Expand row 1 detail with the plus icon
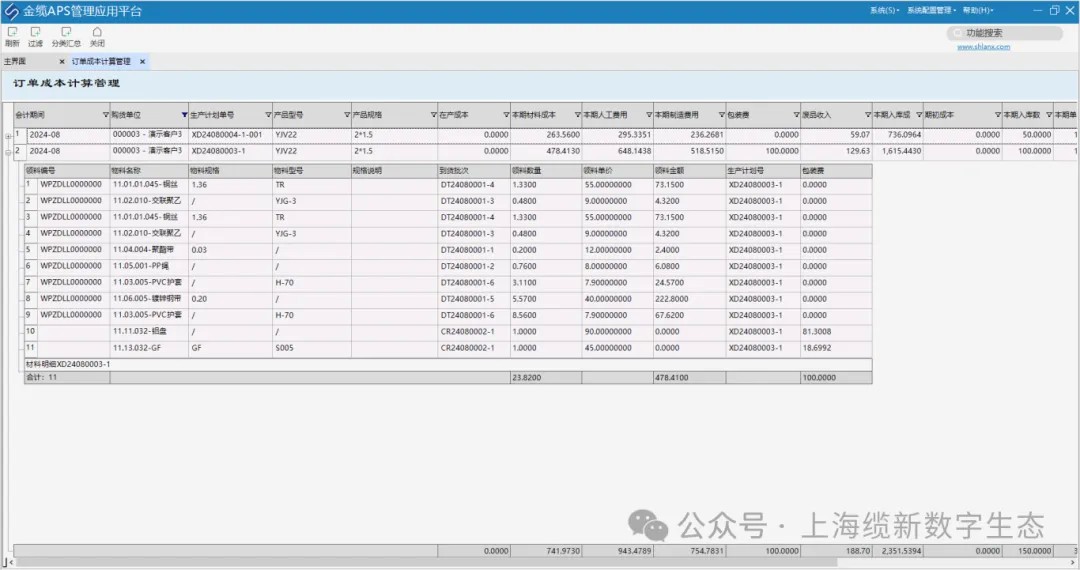 [8, 135]
